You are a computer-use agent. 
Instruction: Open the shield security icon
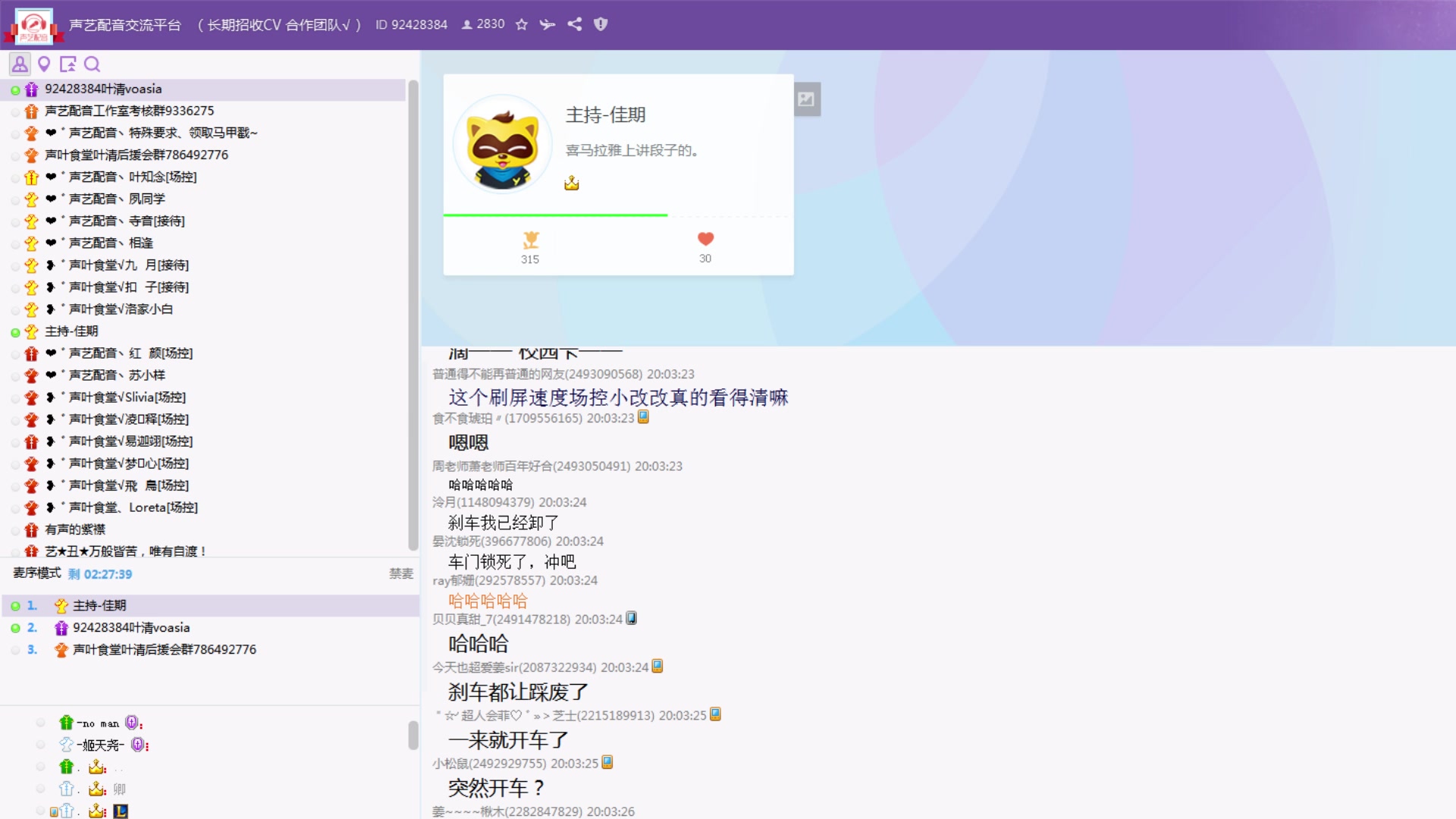coord(601,24)
